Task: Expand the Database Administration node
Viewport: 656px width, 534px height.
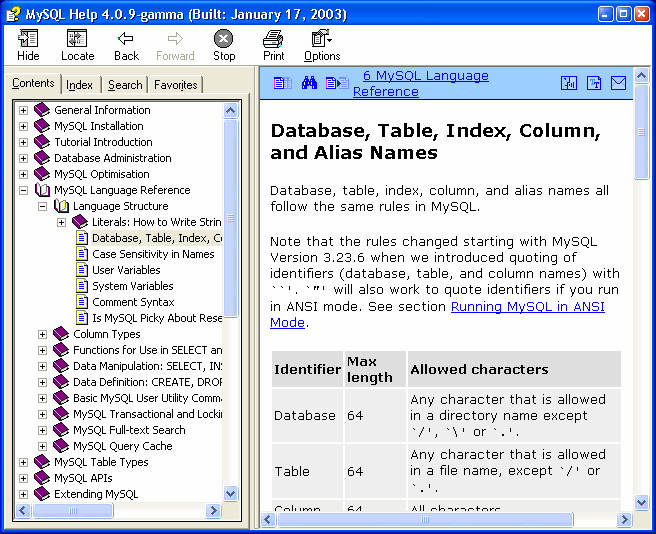Action: pyautogui.click(x=23, y=158)
